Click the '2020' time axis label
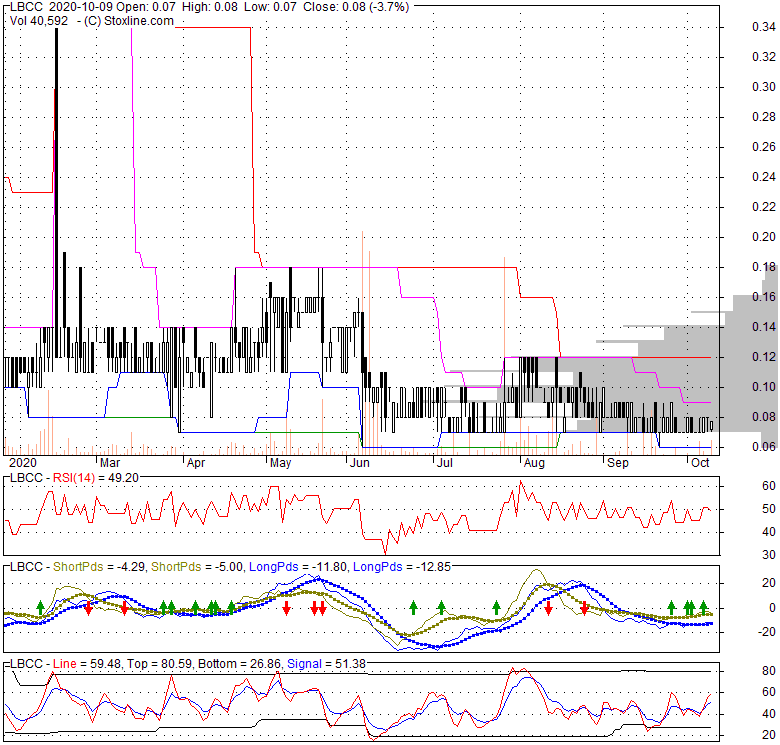This screenshot has width=780, height=745. 23,463
